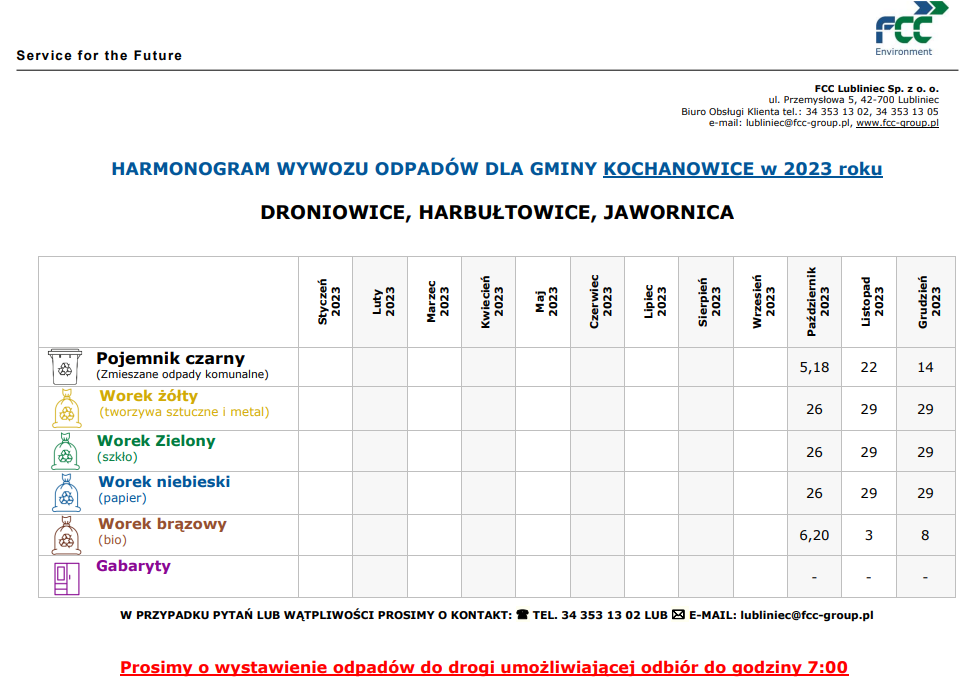Select the green glass bag icon
This screenshot has width=975, height=693.
[65, 450]
